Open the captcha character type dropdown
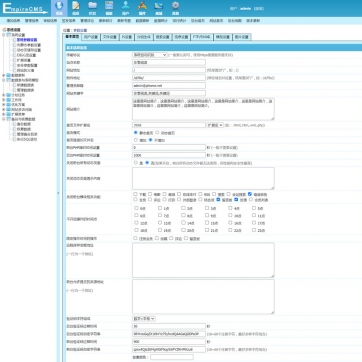The image size is (362, 362). 144,319
